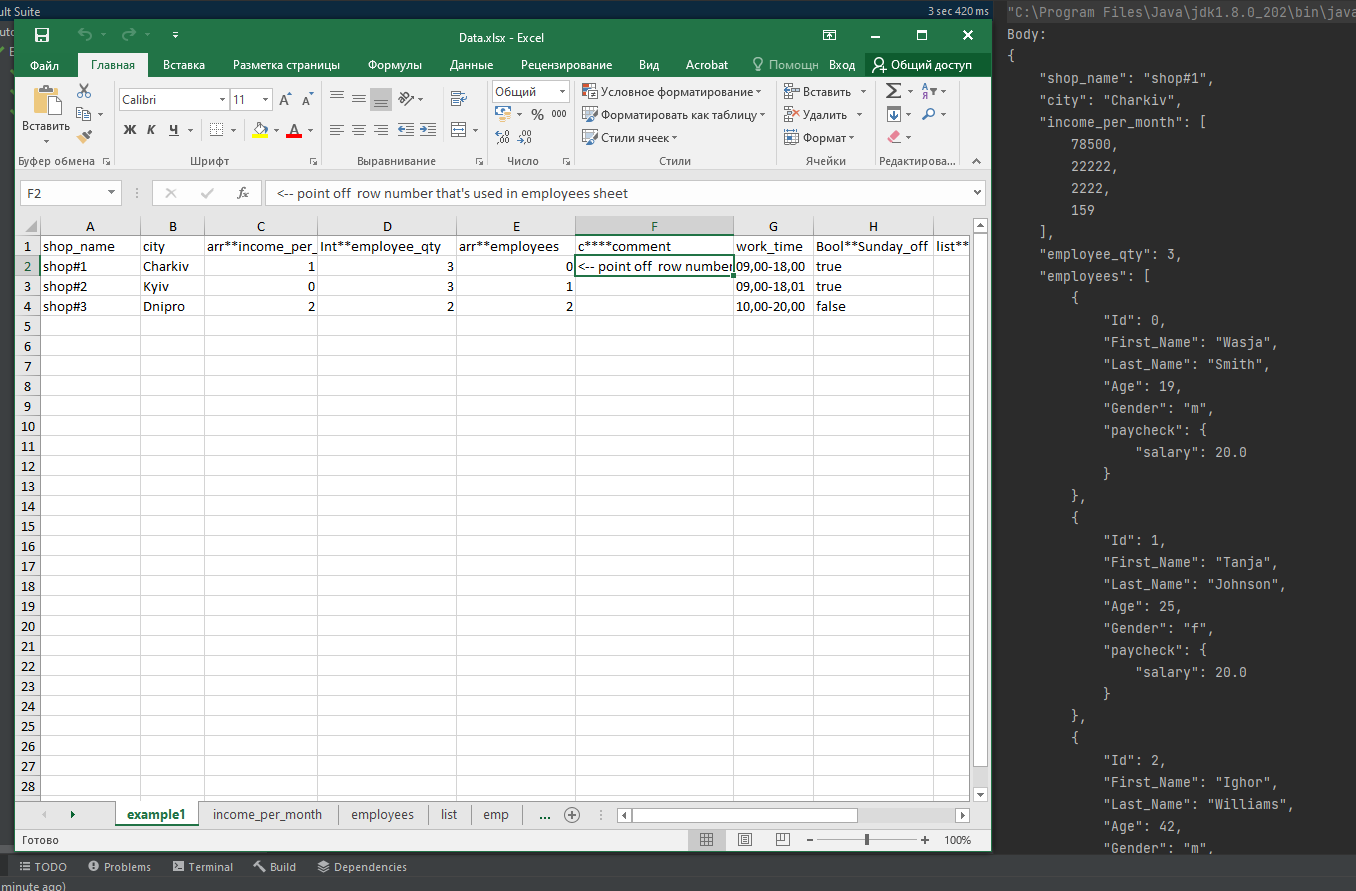Increase the cell indent
This screenshot has width=1356, height=891.
click(428, 130)
